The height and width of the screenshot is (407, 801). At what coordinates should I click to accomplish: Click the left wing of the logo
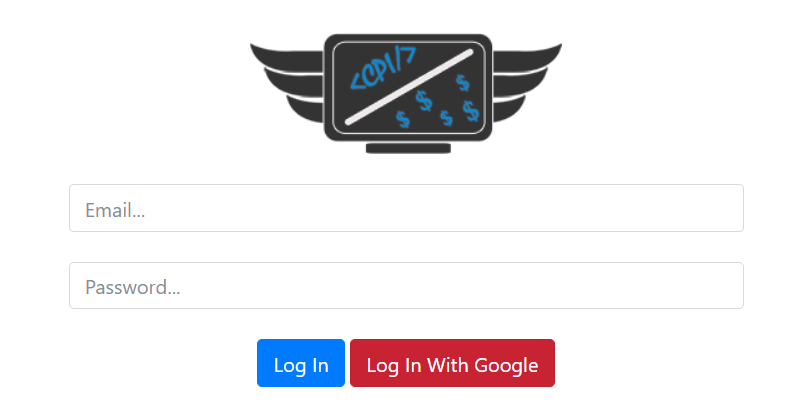[x=287, y=83]
